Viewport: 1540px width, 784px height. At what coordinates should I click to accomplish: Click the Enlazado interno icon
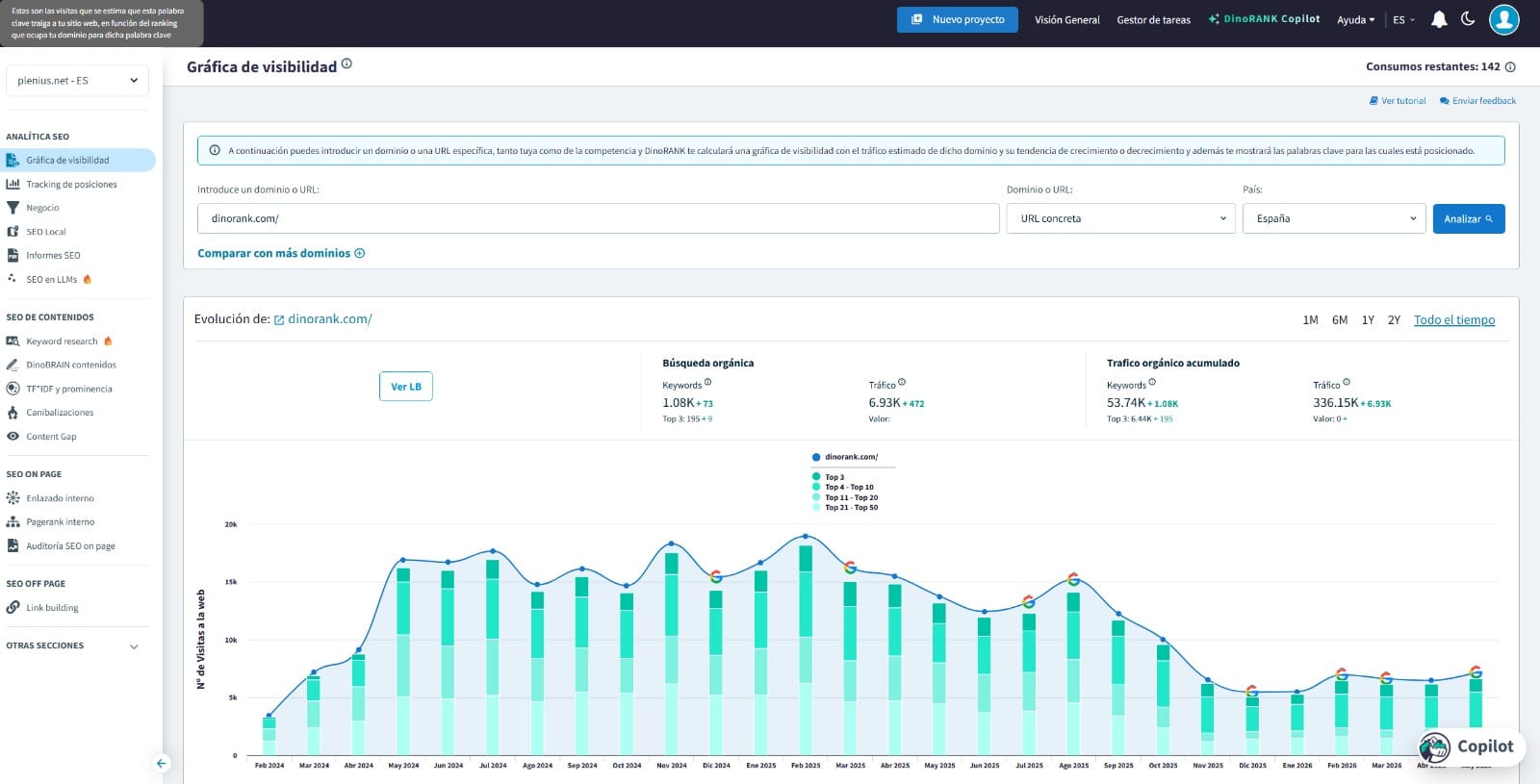pos(13,498)
